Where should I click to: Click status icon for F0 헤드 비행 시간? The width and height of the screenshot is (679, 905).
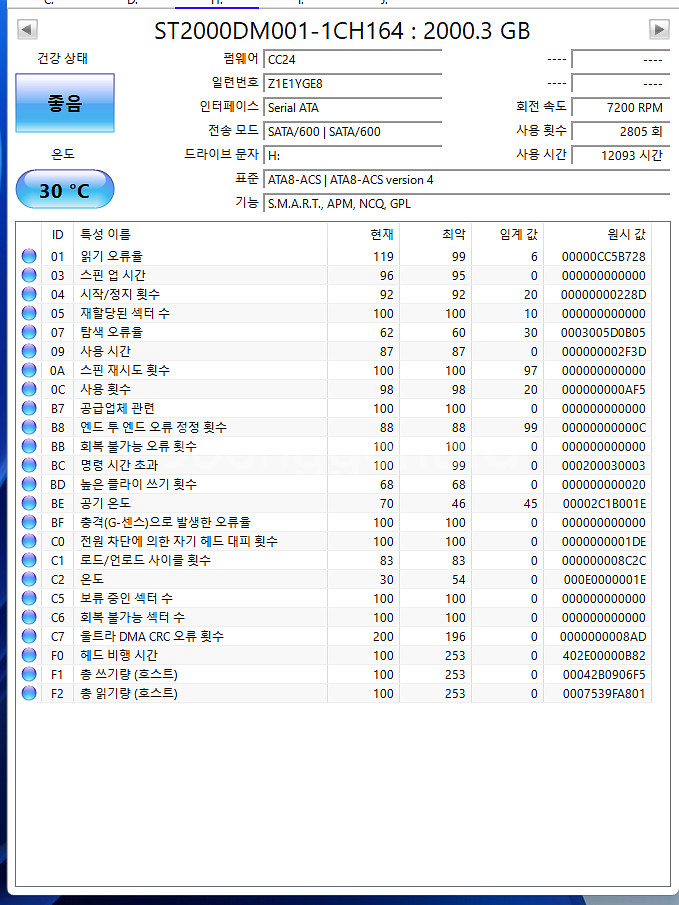[29, 656]
